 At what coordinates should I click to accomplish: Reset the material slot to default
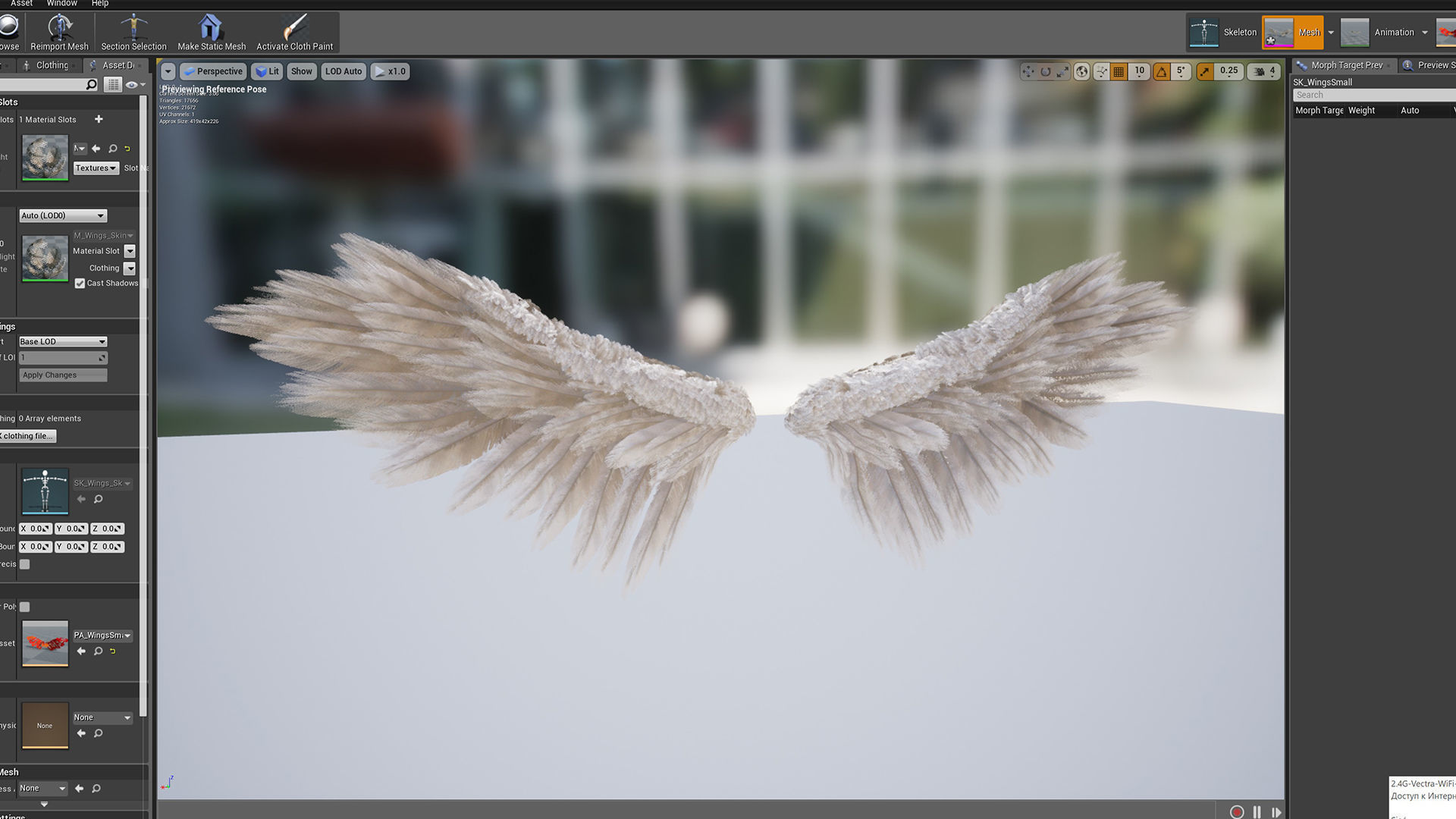point(127,149)
